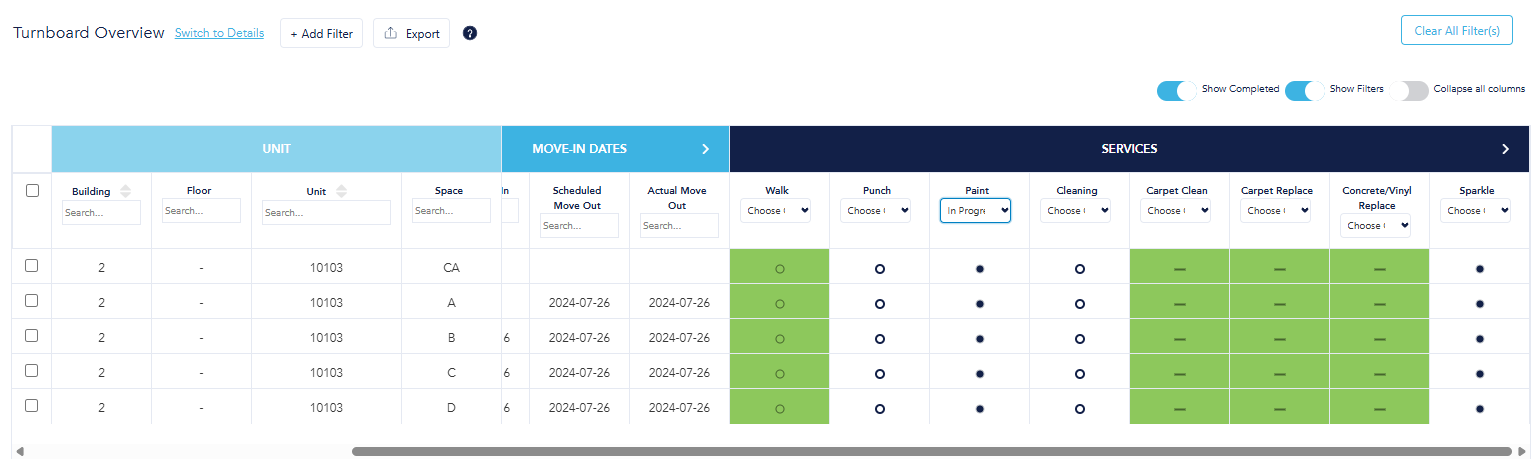The height and width of the screenshot is (465, 1531).
Task: Open the Walk filter dropdown
Action: point(776,211)
